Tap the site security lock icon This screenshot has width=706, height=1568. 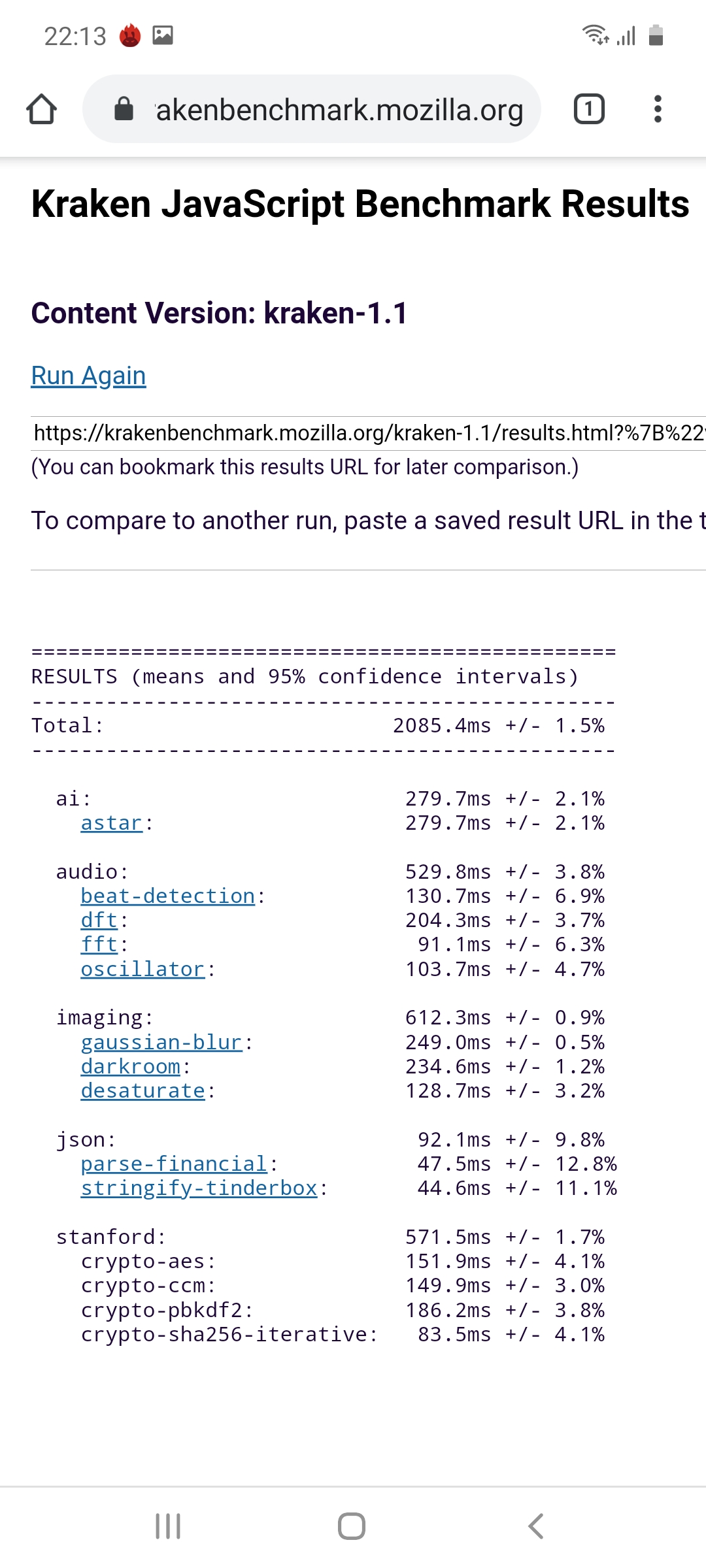124,109
